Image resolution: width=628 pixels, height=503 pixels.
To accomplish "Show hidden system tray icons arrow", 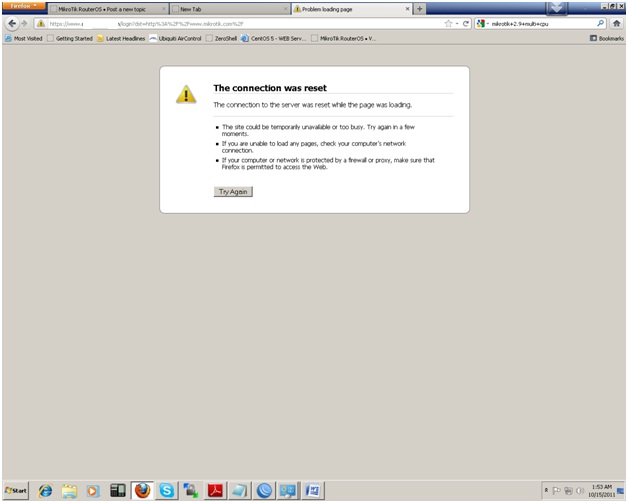I will [546, 490].
